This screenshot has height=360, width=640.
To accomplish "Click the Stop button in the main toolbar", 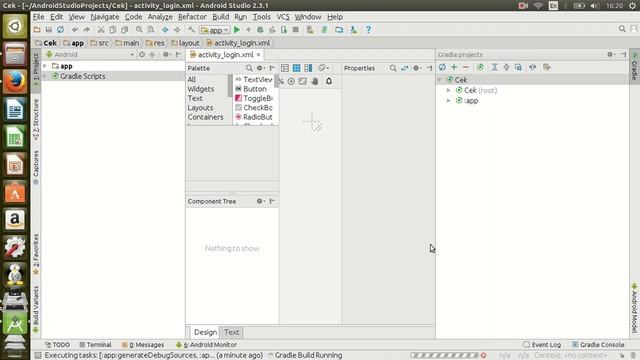I will tap(296, 30).
